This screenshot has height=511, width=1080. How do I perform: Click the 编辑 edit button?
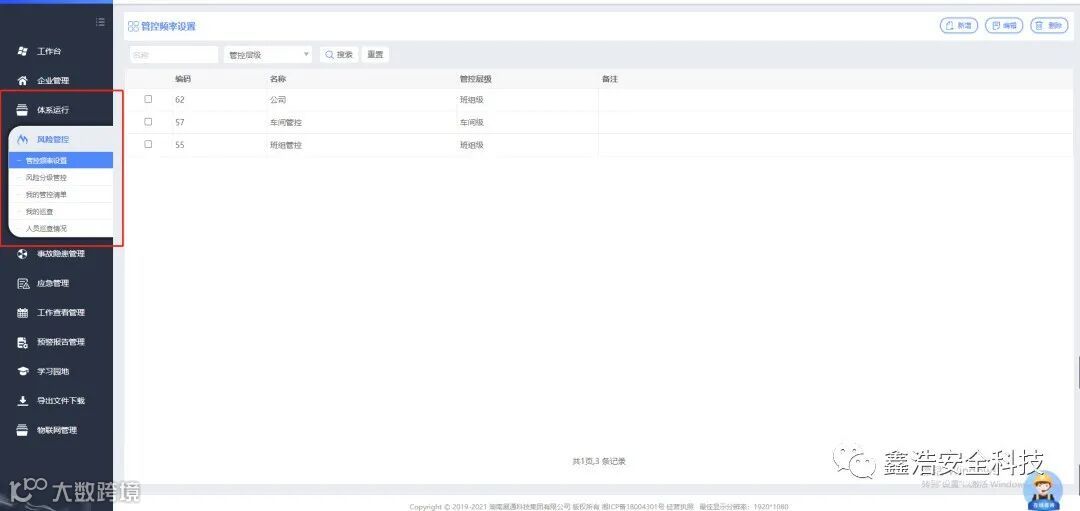click(x=1004, y=25)
